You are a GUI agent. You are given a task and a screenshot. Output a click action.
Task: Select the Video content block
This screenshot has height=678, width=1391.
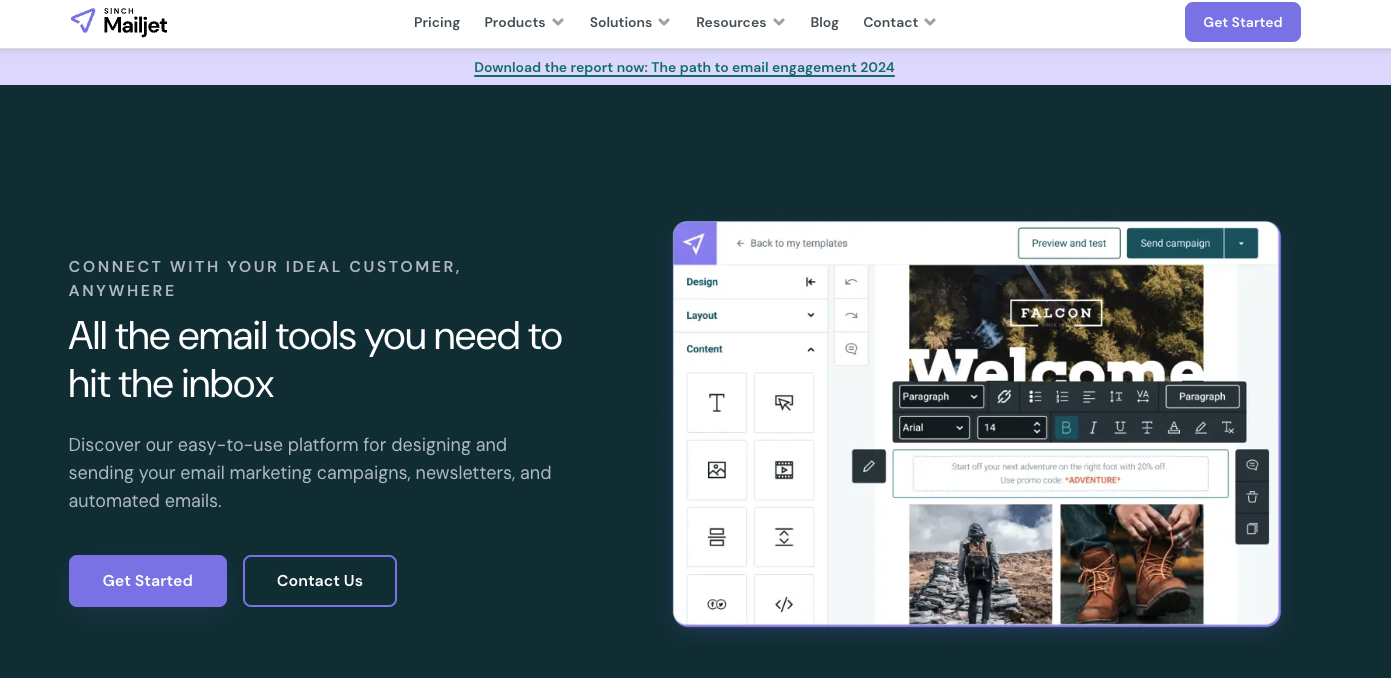[784, 470]
